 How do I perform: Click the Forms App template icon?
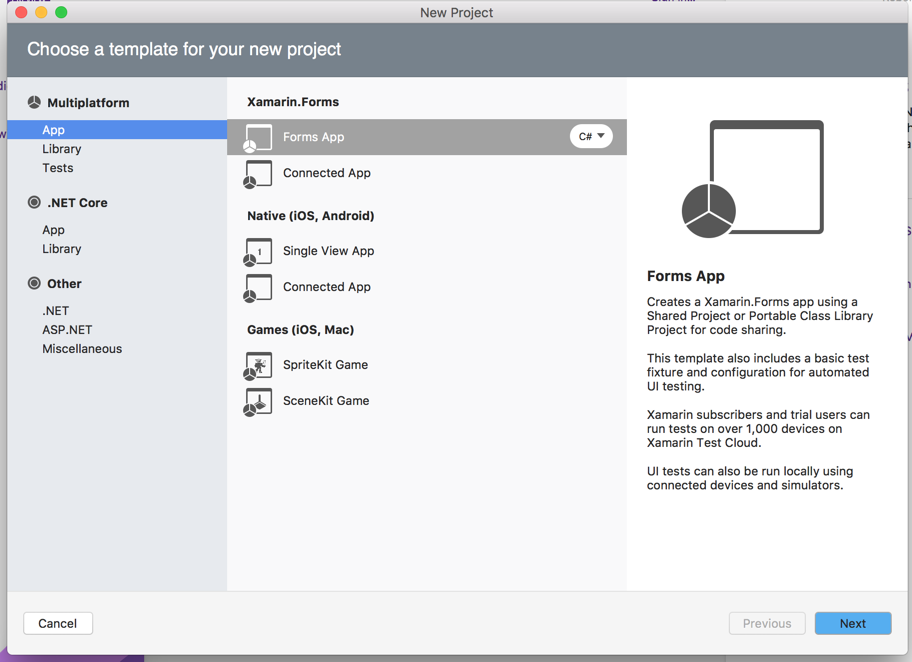pyautogui.click(x=258, y=138)
